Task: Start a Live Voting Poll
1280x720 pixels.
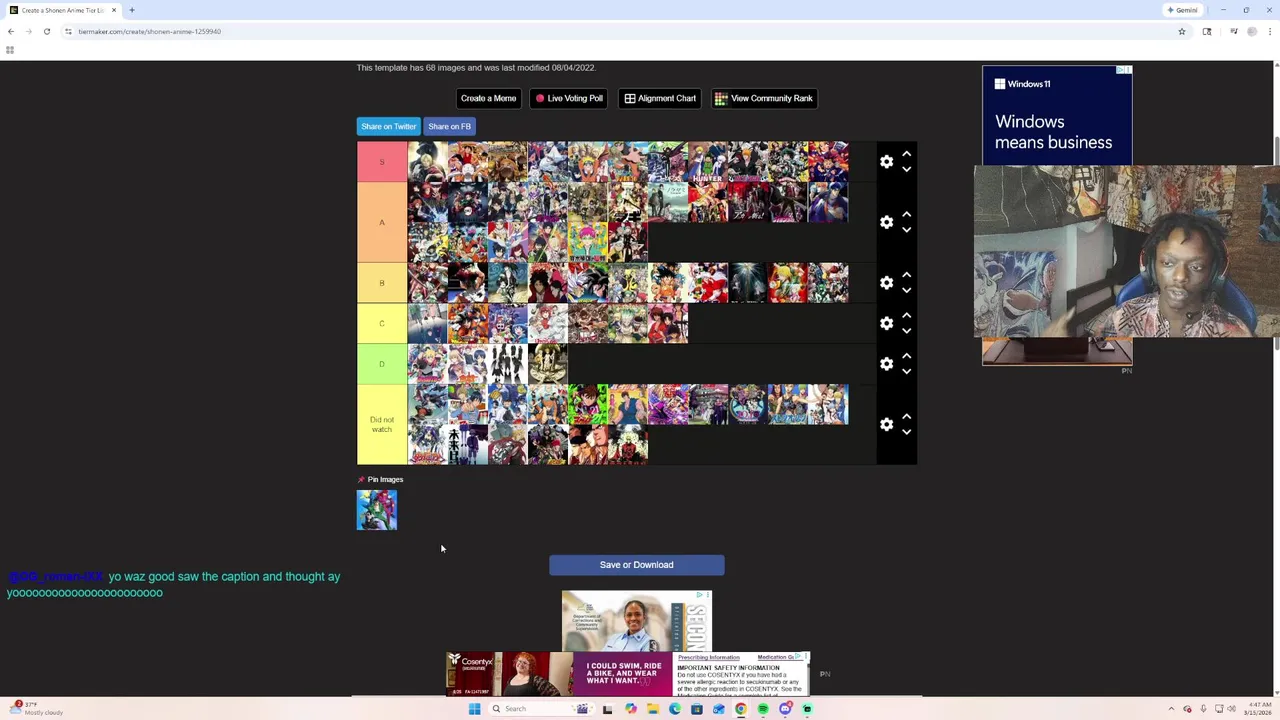Action: pos(569,98)
